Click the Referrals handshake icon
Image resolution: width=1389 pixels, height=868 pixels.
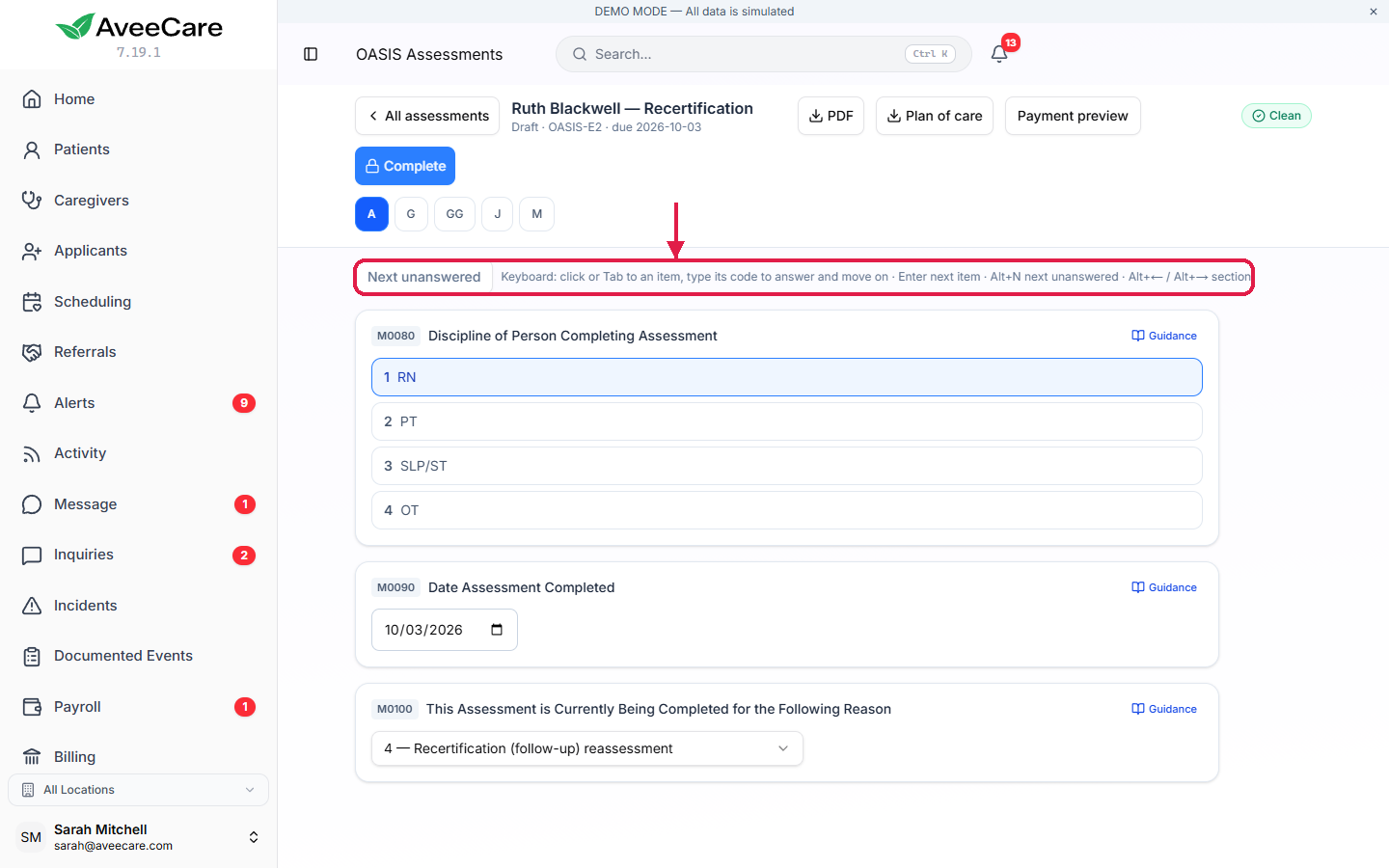tap(32, 352)
